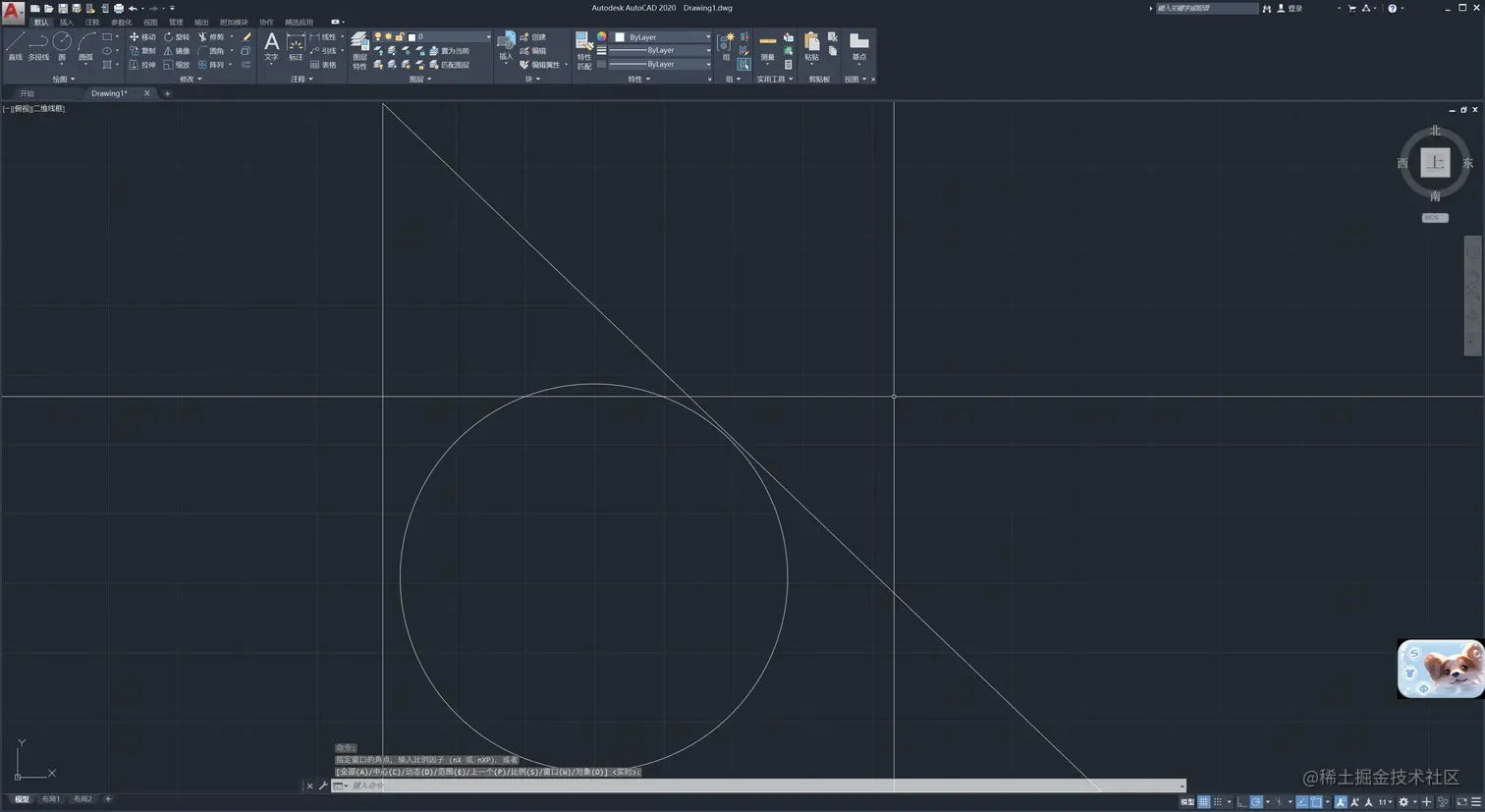
Task: Toggle 2D object snap in status bar
Action: [1316, 802]
